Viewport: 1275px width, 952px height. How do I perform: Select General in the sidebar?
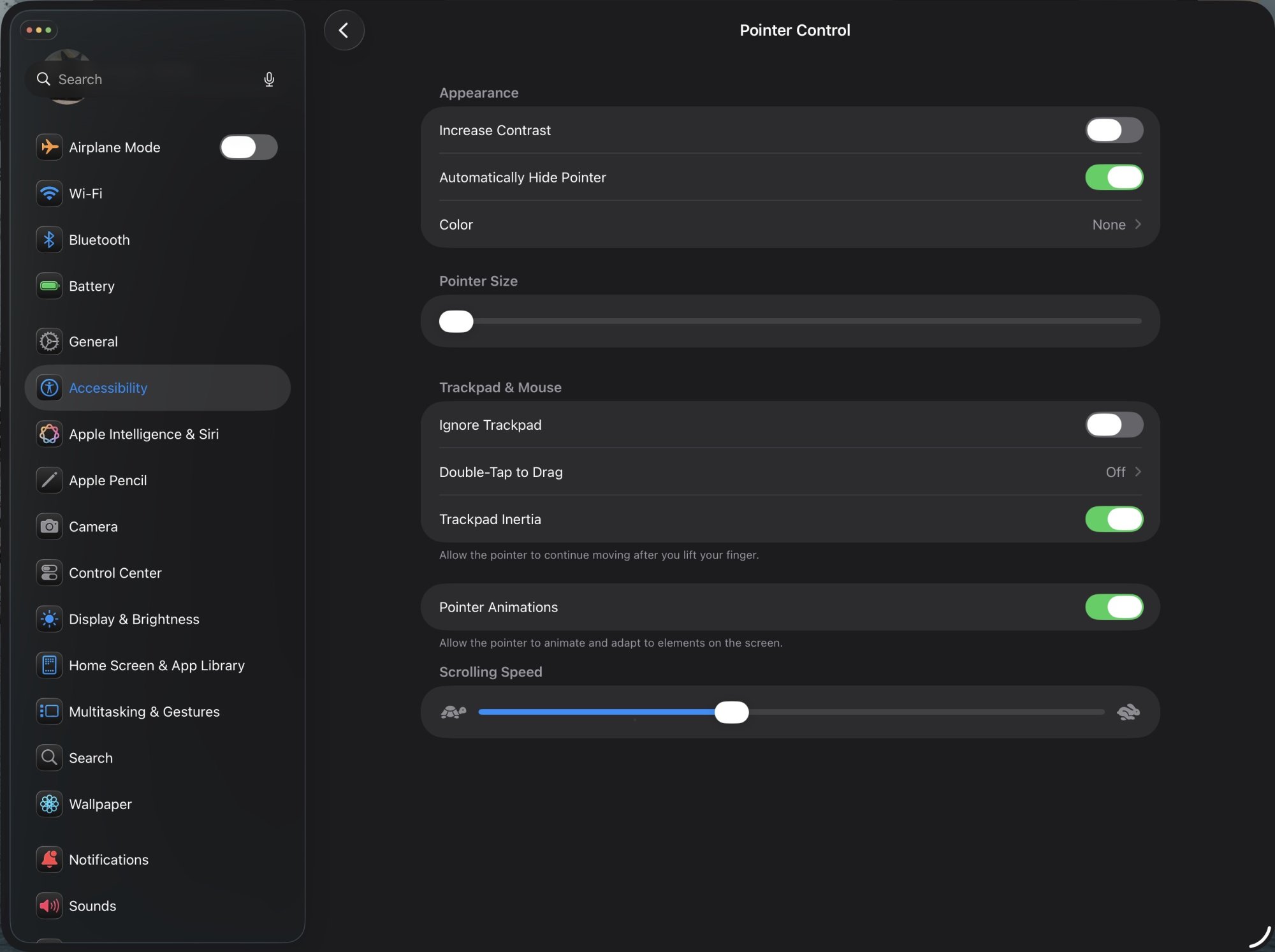pyautogui.click(x=93, y=342)
